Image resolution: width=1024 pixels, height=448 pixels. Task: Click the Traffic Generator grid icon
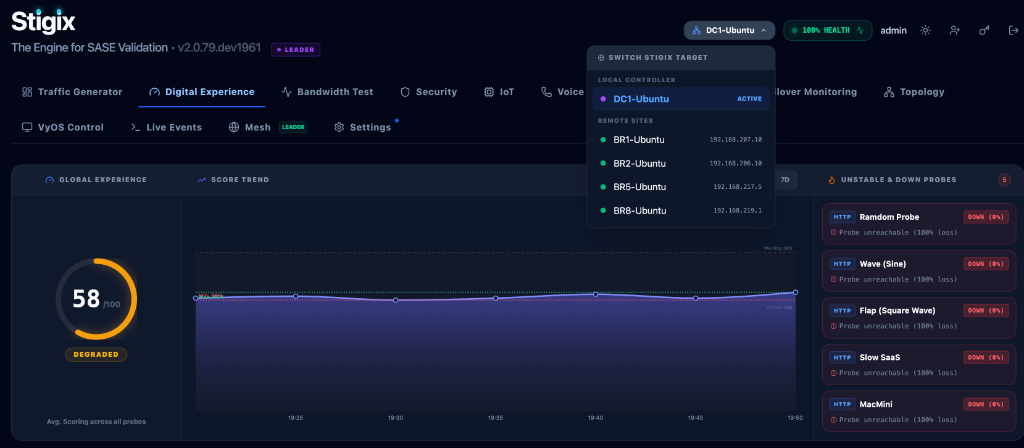click(x=27, y=92)
